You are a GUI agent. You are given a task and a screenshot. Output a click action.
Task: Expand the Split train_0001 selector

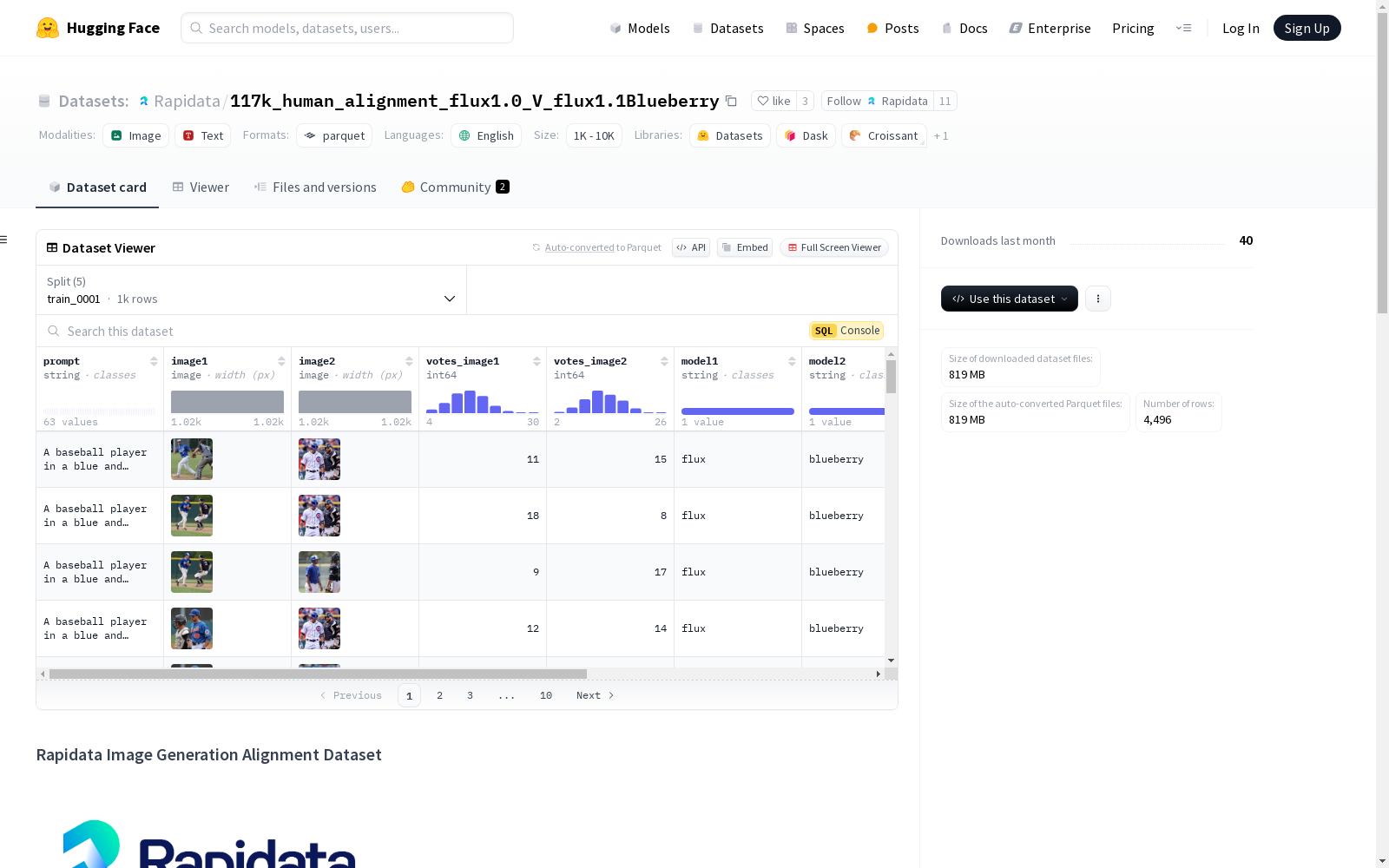tap(252, 290)
